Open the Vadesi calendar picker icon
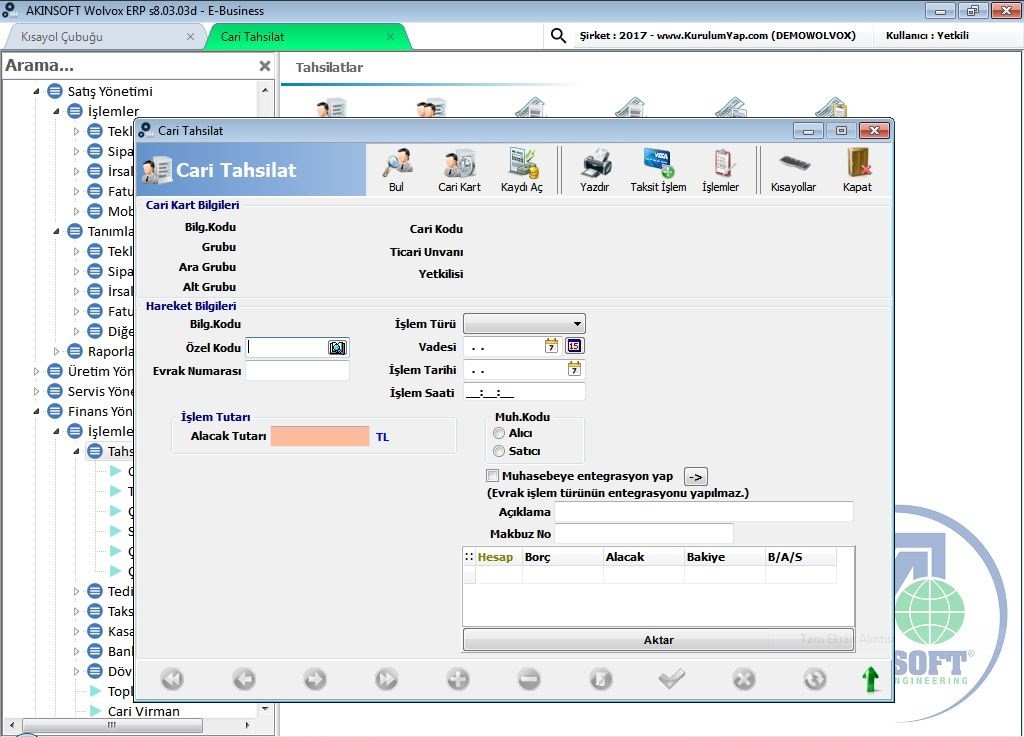The height and width of the screenshot is (737, 1024). coord(551,346)
